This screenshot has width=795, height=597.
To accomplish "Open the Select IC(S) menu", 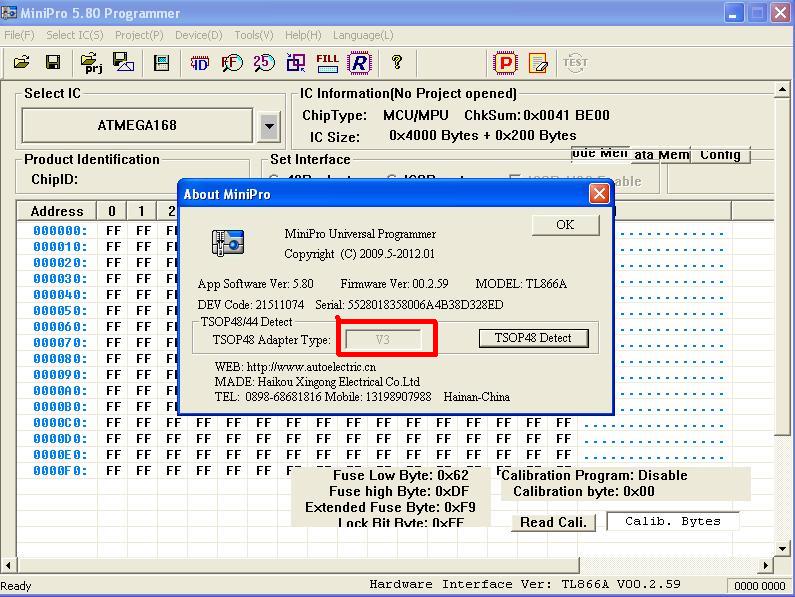I will pos(75,35).
